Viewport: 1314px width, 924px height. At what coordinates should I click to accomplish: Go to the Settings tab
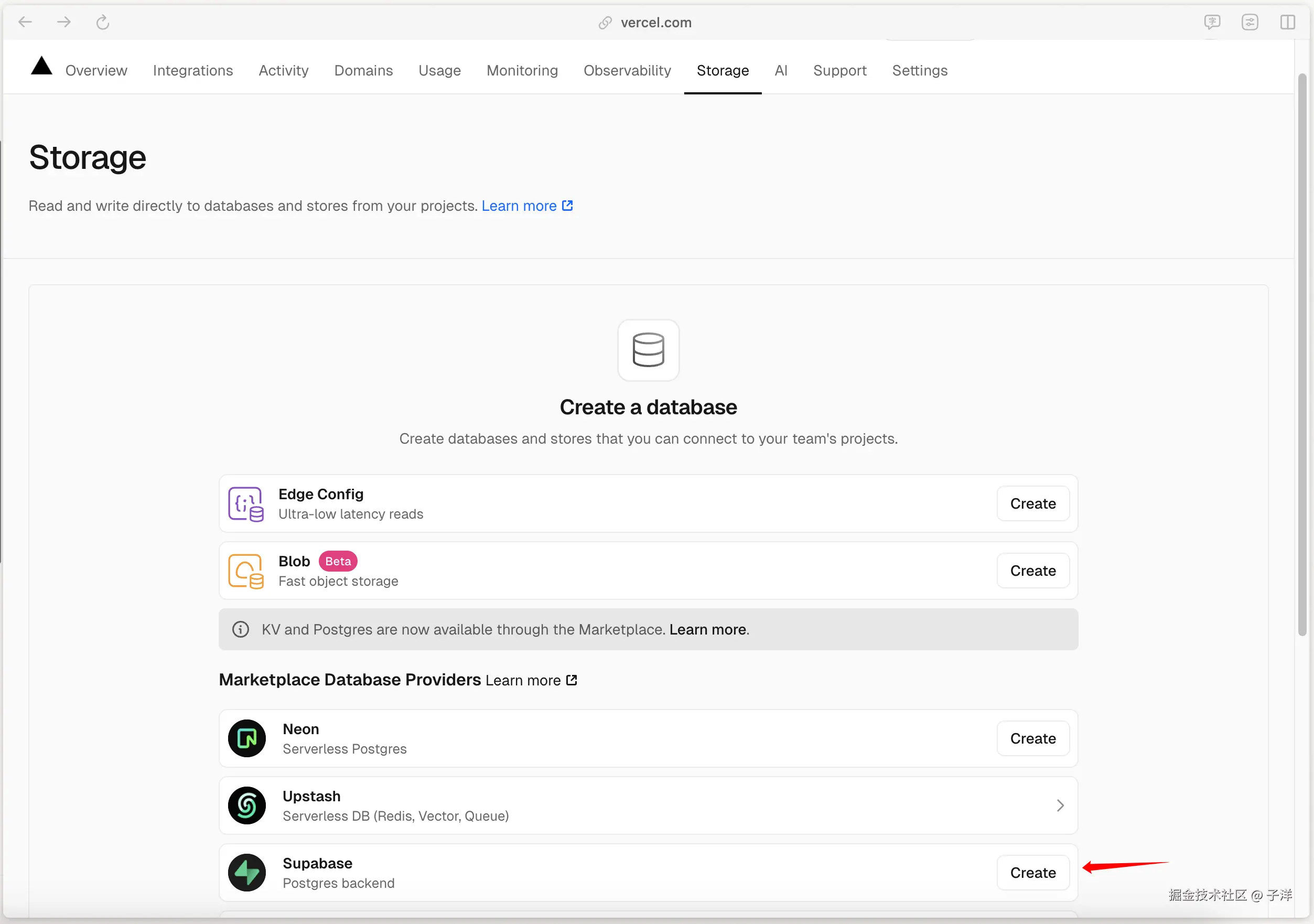coord(919,70)
